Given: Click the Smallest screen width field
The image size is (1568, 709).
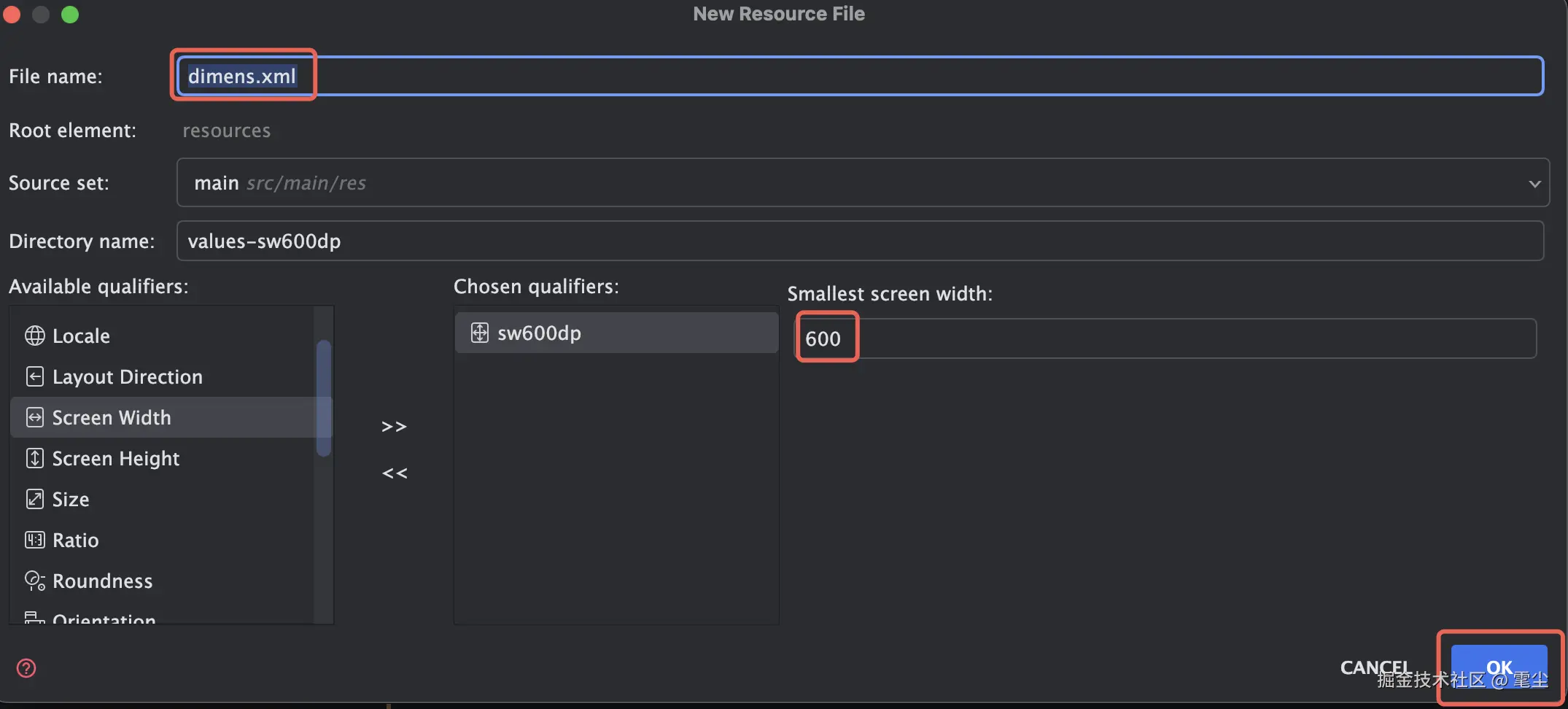Looking at the screenshot, I should 1167,338.
